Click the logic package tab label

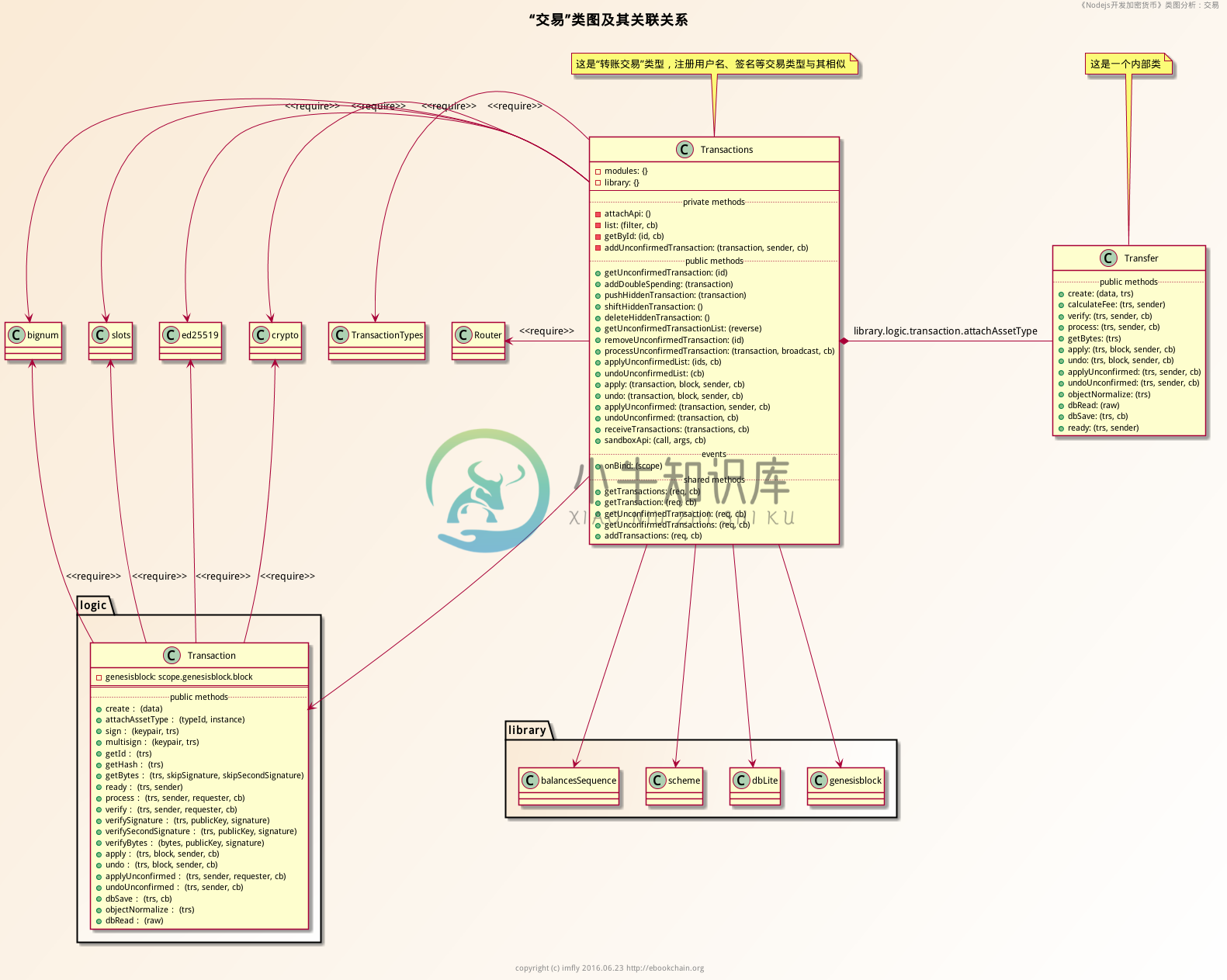pyautogui.click(x=93, y=605)
